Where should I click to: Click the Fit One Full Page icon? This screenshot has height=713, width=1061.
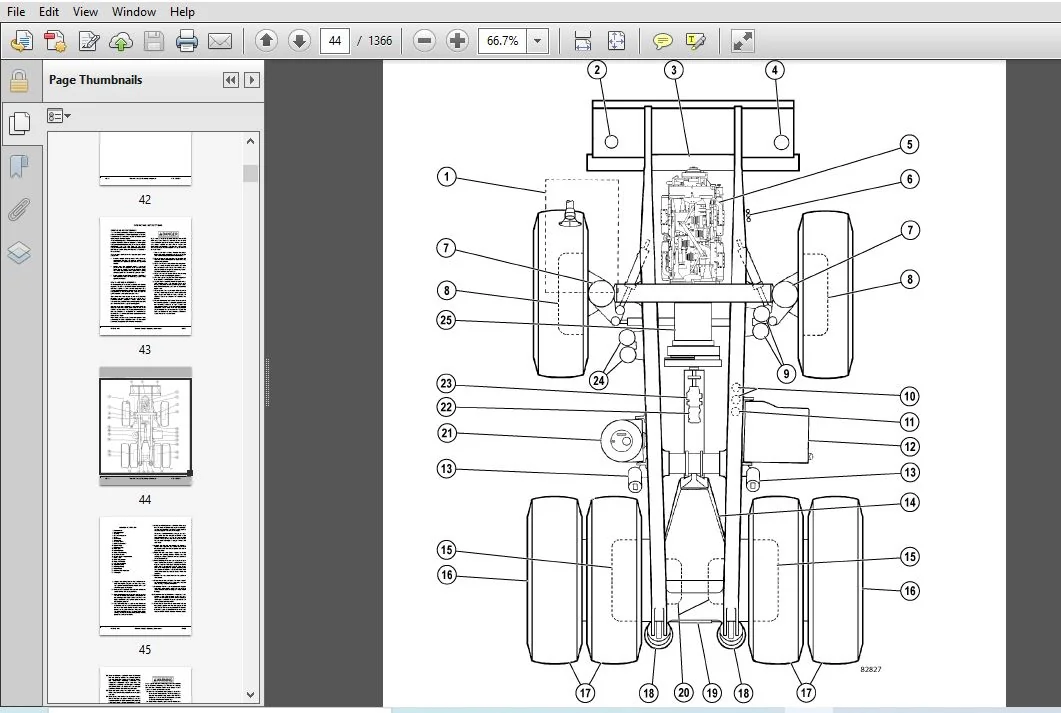tap(616, 41)
